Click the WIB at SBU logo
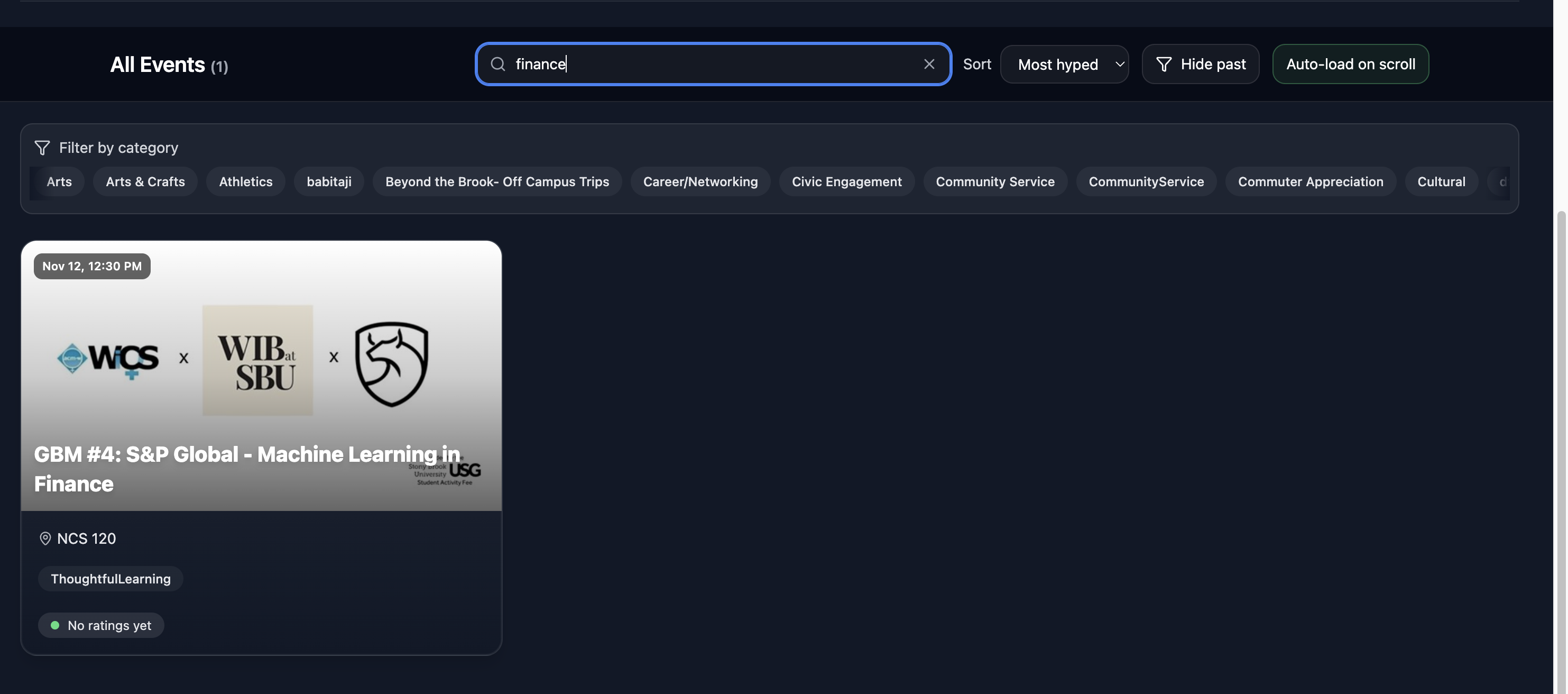Viewport: 1568px width, 694px height. pos(257,360)
